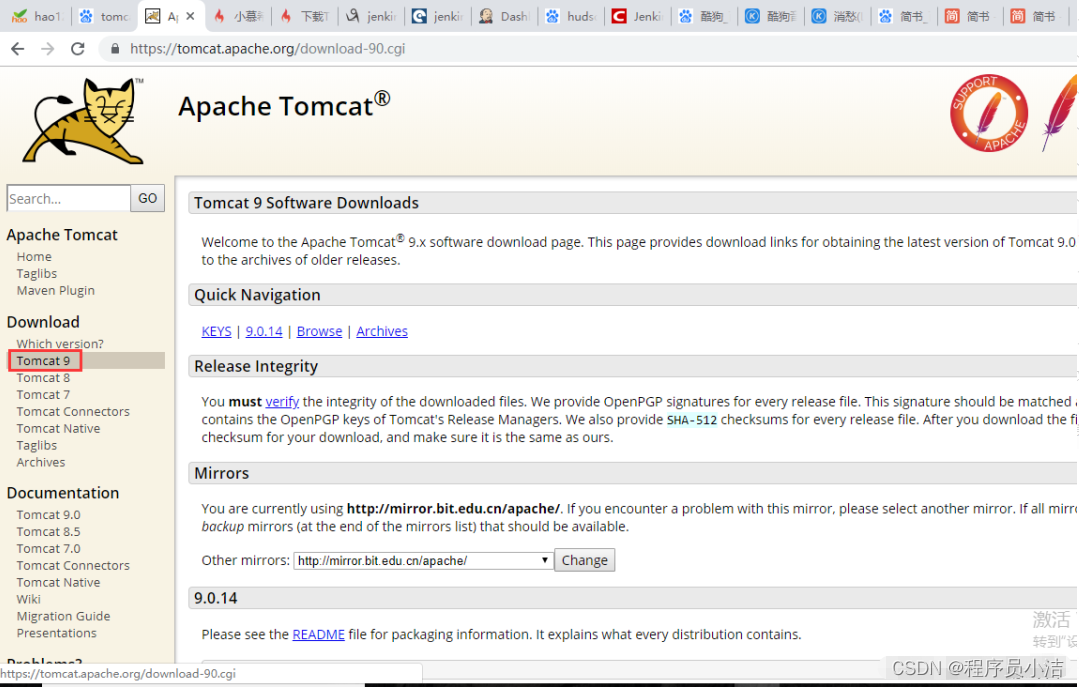Open the 下载T tab
1079x687 pixels.
pos(304,16)
